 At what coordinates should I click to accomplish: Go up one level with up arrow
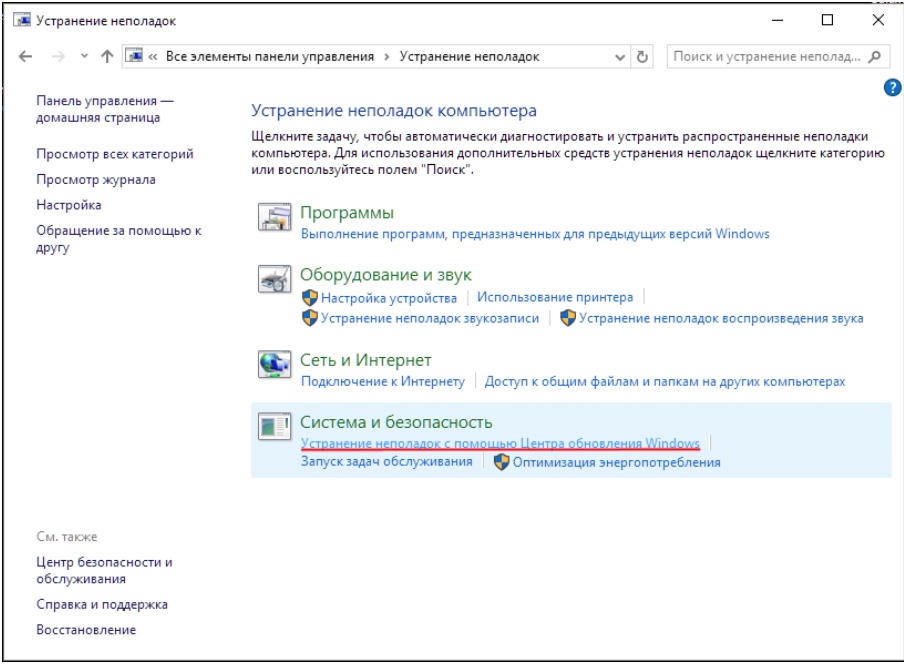(x=107, y=57)
